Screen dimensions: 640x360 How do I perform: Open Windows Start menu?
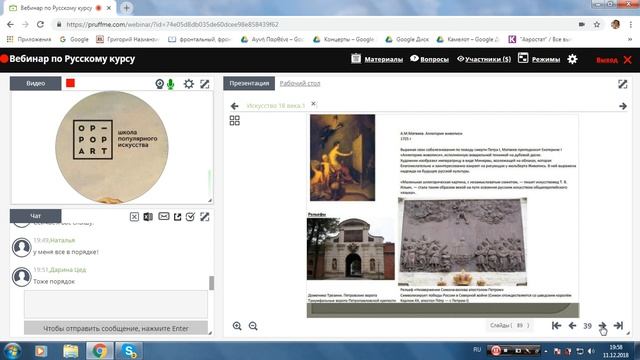[x=13, y=351]
